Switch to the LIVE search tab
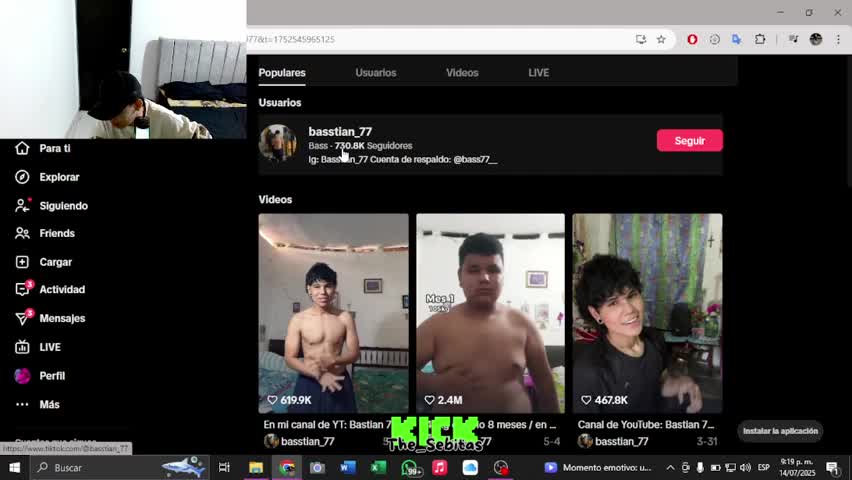852x480 pixels. coord(538,73)
